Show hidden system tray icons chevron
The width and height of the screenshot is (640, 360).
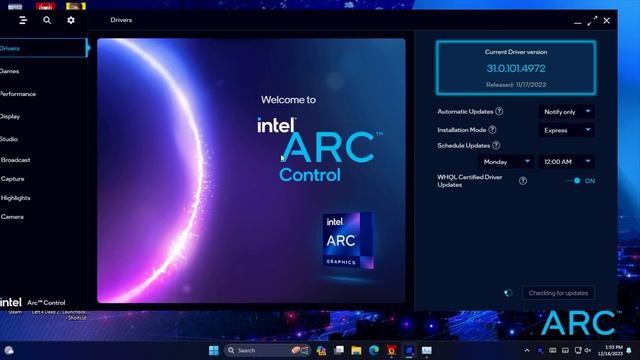pyautogui.click(x=527, y=350)
